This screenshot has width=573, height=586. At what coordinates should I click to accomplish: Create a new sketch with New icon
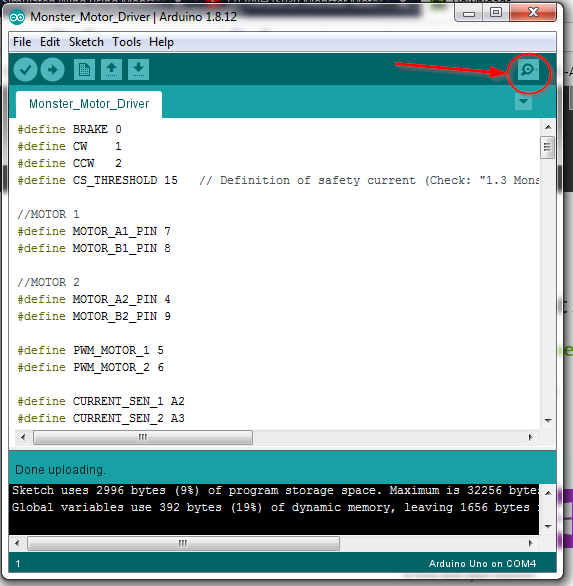(84, 70)
